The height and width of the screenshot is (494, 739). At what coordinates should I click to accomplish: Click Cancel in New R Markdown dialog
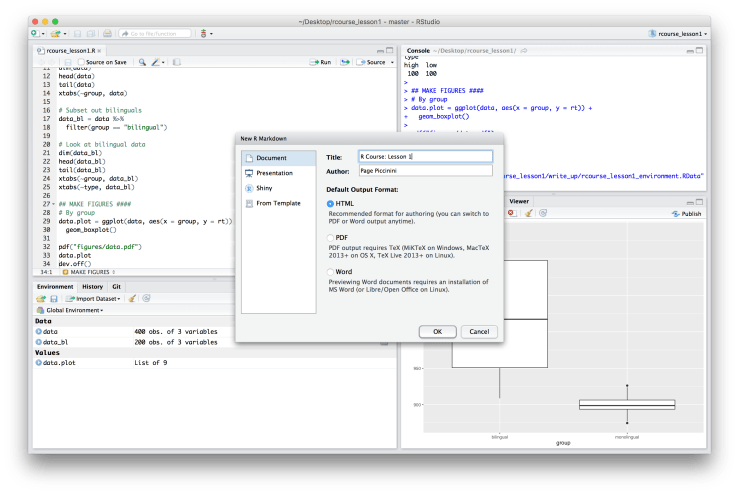pos(479,331)
